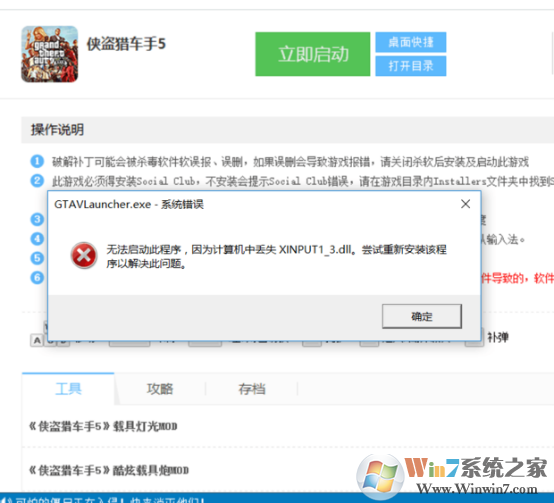This screenshot has height=503, width=554.
Task: Switch to the 攻略 tab
Action: 160,389
